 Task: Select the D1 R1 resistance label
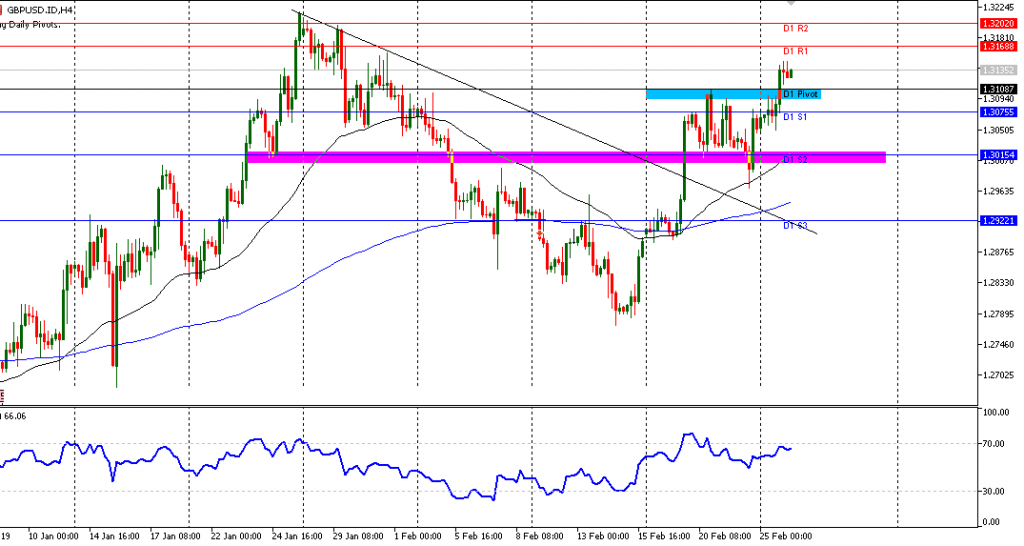(795, 51)
